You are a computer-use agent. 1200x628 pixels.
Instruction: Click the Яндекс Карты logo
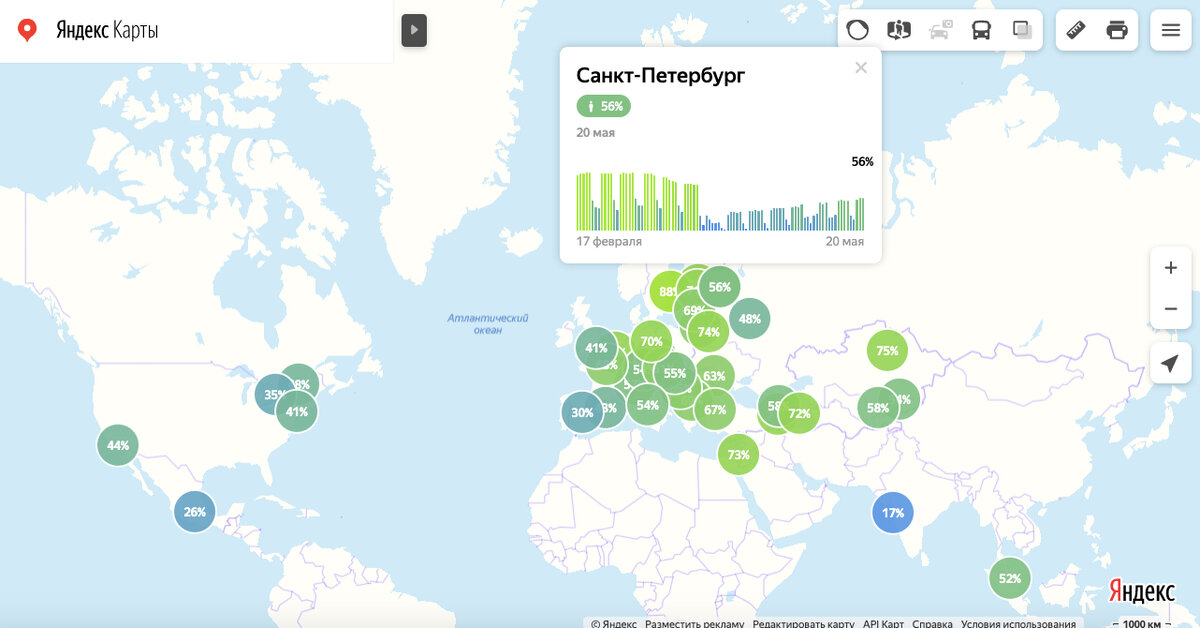pos(107,31)
